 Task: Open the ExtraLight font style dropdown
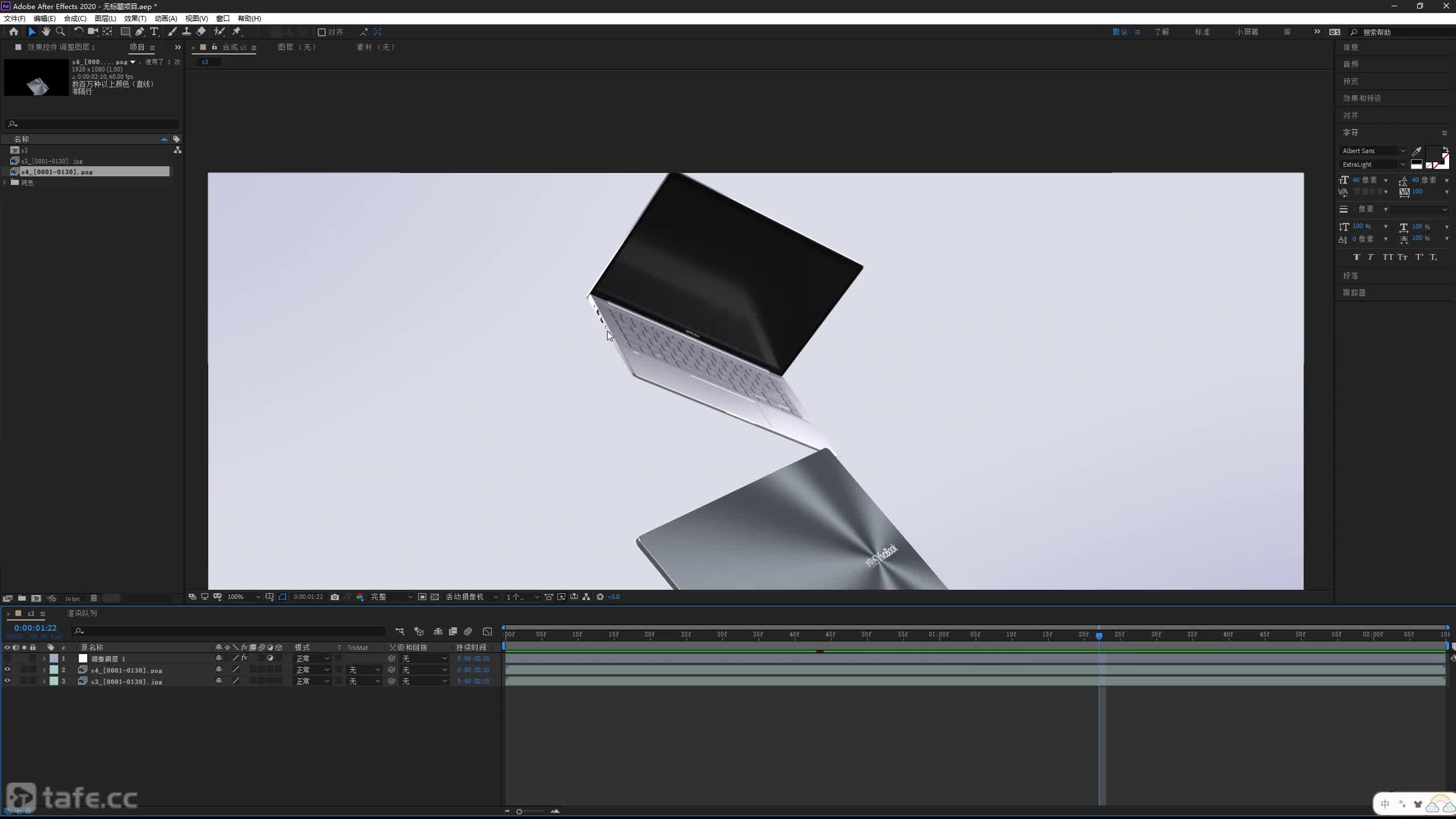click(x=1373, y=164)
